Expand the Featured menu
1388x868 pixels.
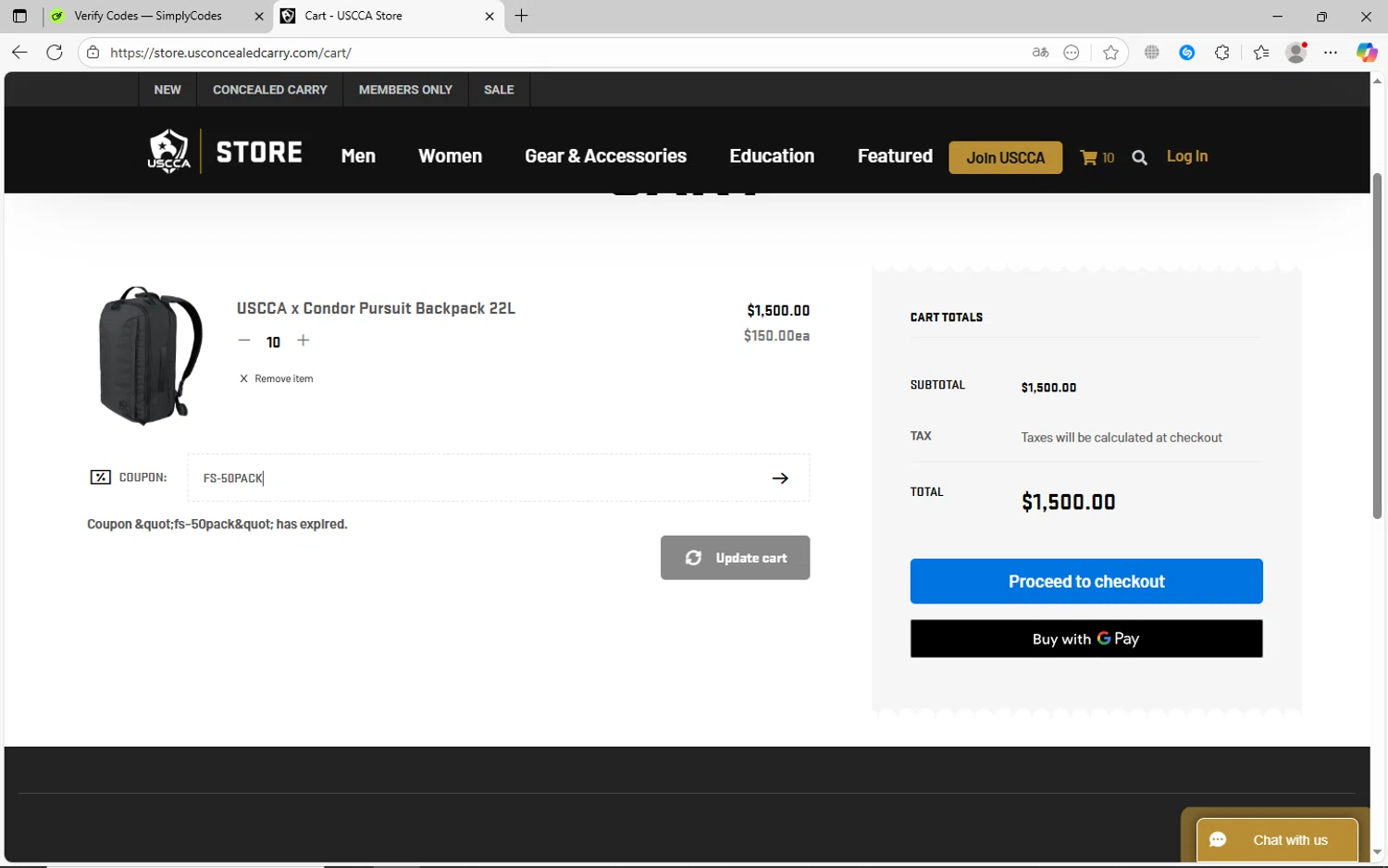point(895,156)
